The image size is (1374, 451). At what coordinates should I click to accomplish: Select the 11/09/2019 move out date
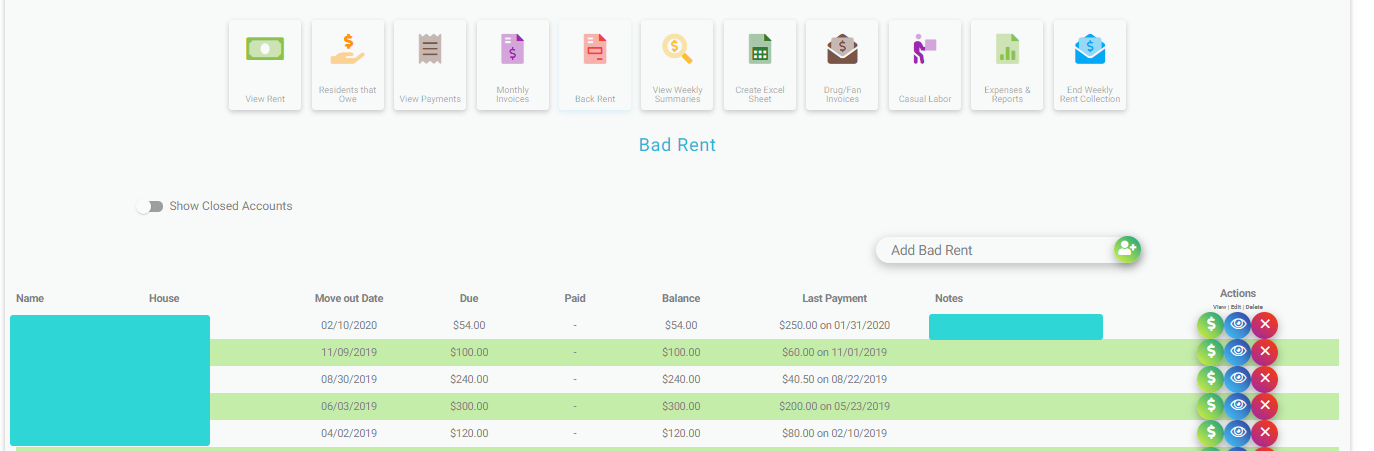pyautogui.click(x=349, y=352)
